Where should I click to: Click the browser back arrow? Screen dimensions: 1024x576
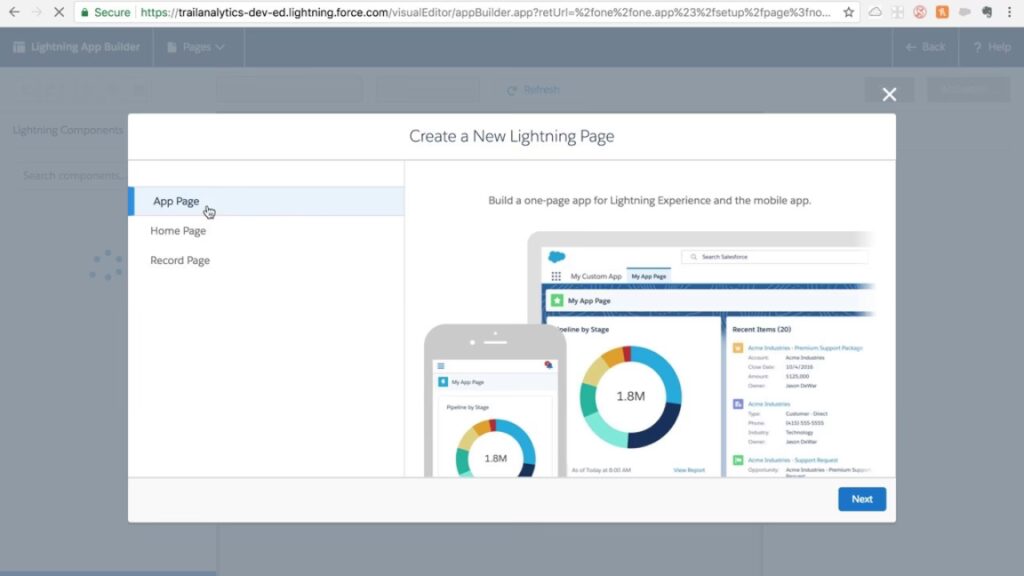pyautogui.click(x=14, y=13)
